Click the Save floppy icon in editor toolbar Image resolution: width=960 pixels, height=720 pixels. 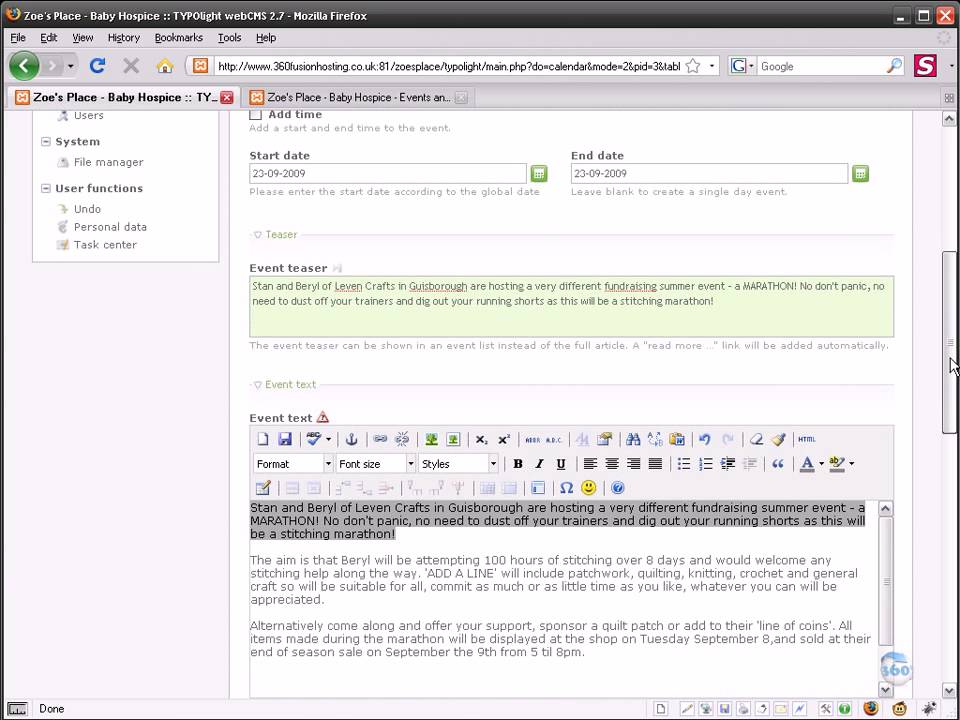click(285, 439)
